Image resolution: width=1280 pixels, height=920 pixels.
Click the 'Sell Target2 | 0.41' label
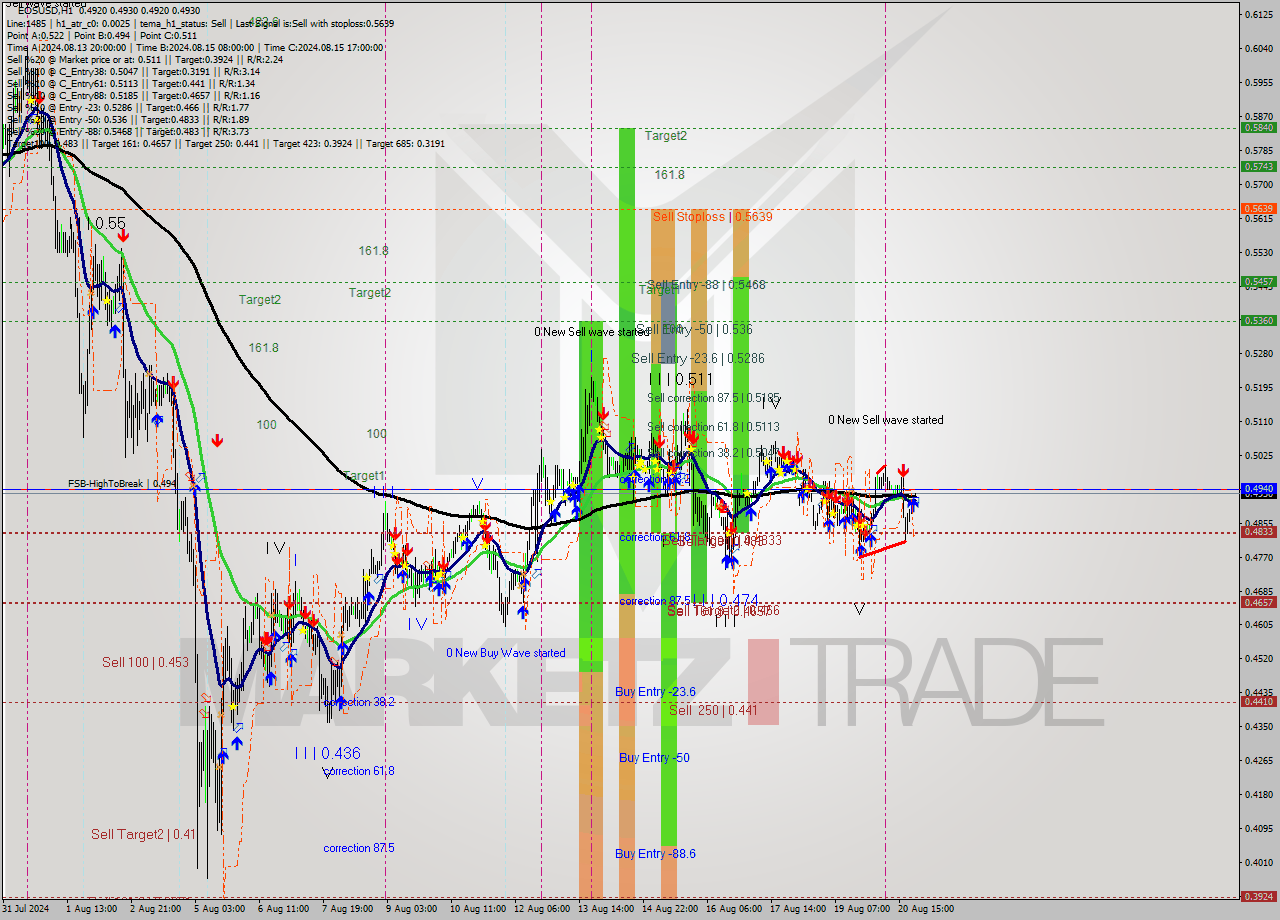coord(143,834)
